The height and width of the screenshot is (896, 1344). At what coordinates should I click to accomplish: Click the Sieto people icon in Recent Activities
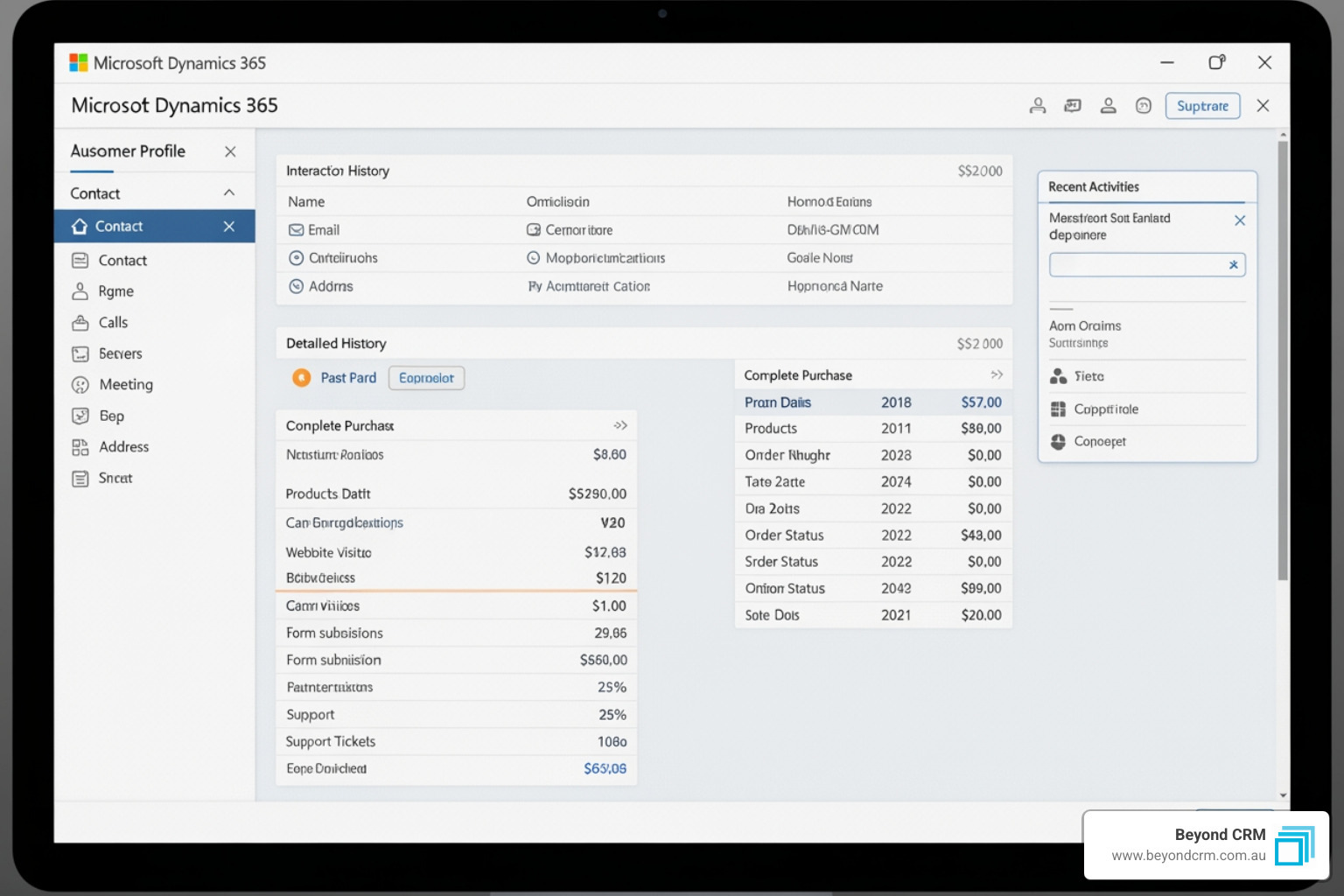(x=1059, y=376)
